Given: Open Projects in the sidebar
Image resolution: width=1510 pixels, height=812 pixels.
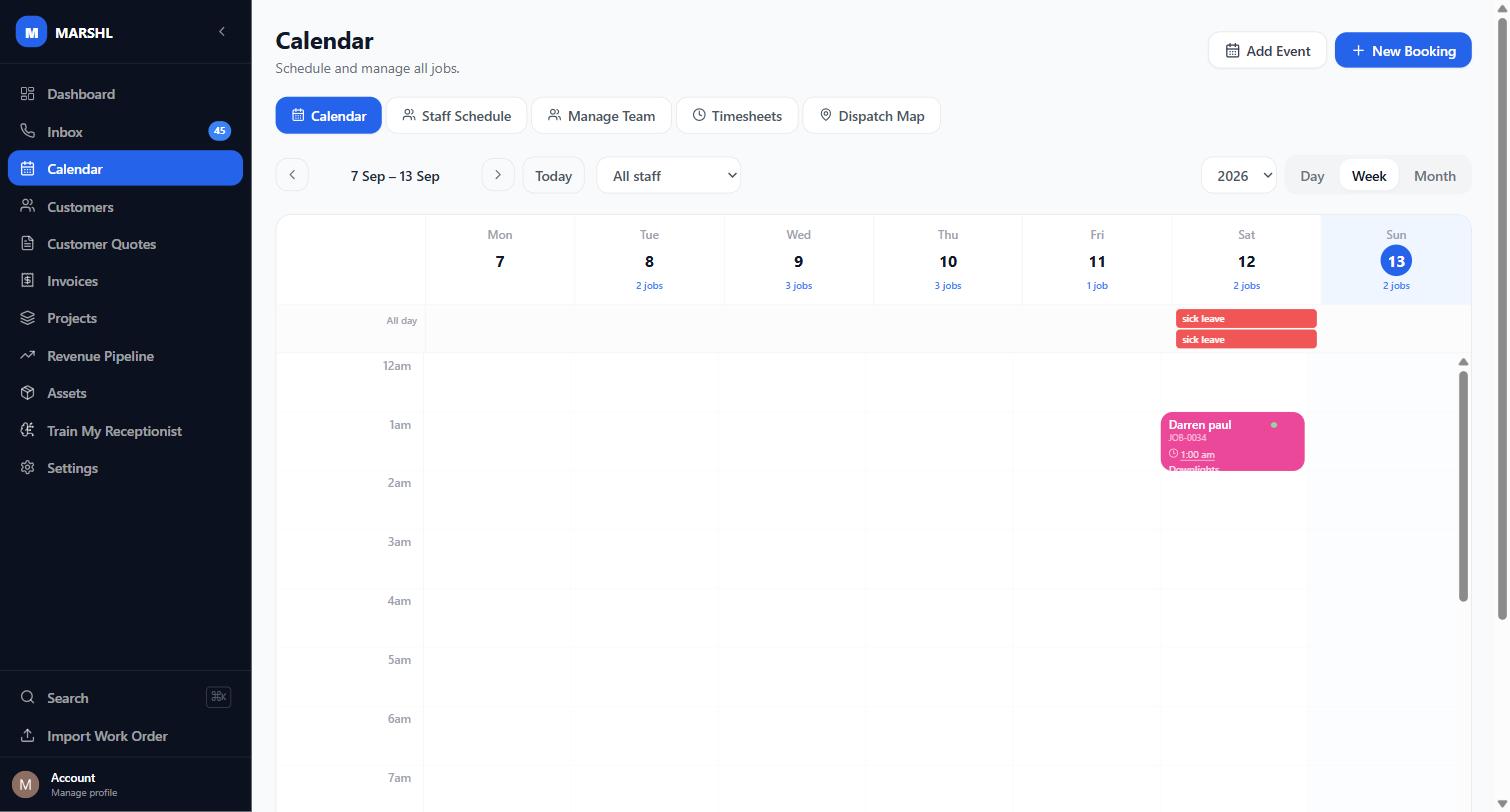Looking at the screenshot, I should point(125,318).
